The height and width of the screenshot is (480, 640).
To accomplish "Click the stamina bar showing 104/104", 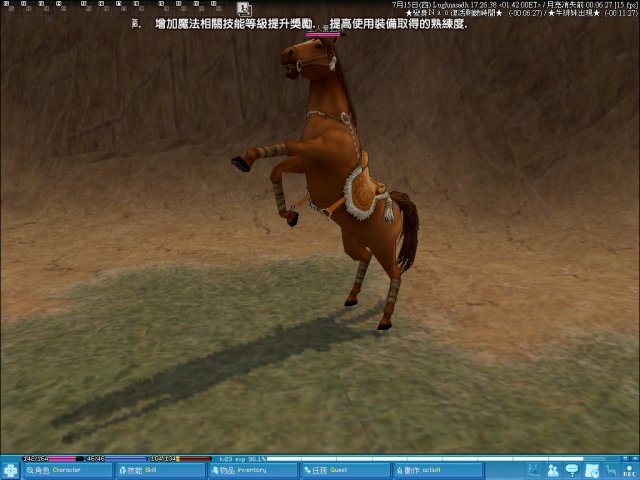I will [180, 459].
